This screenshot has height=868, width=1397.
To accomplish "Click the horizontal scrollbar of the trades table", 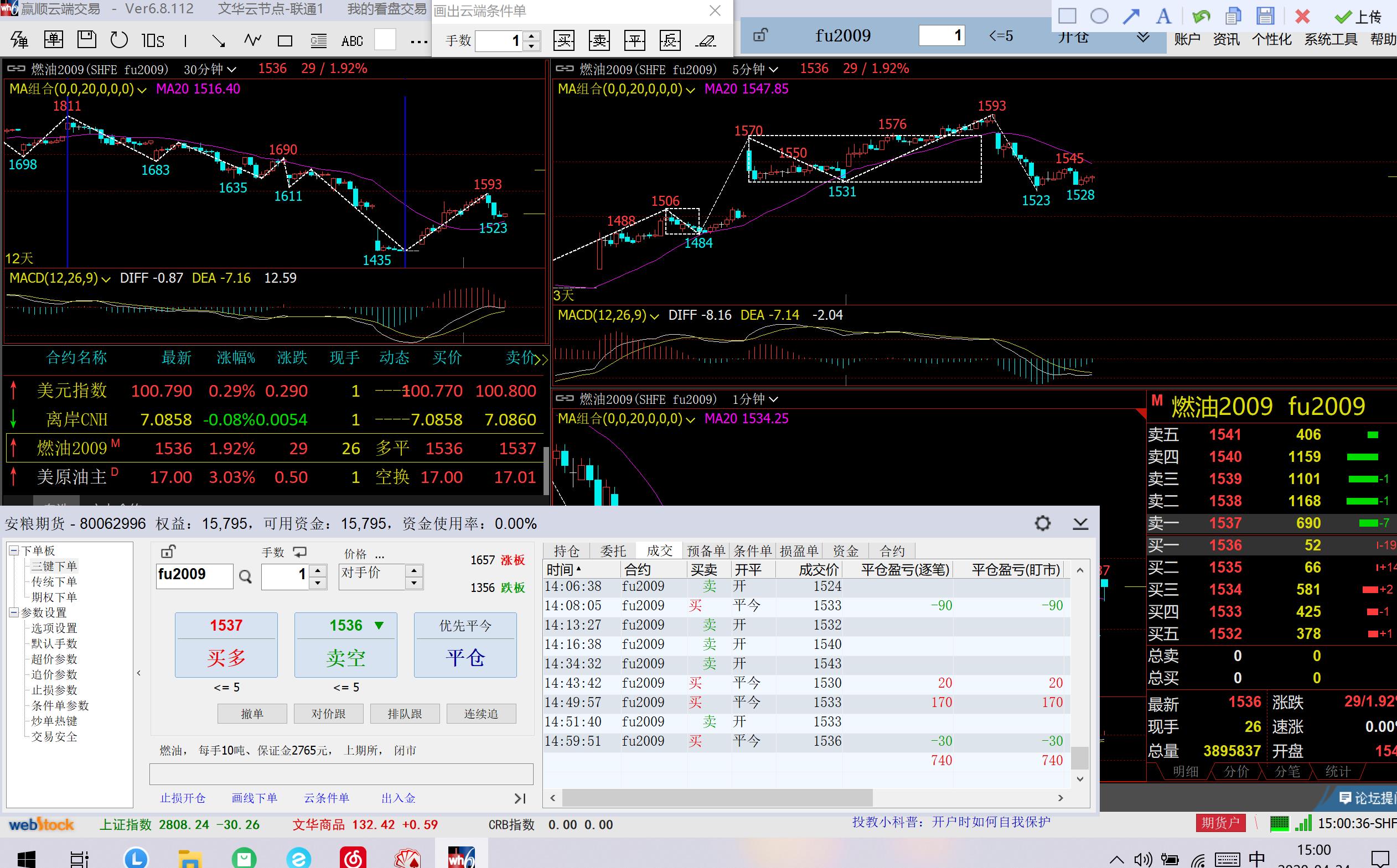I will [717, 798].
